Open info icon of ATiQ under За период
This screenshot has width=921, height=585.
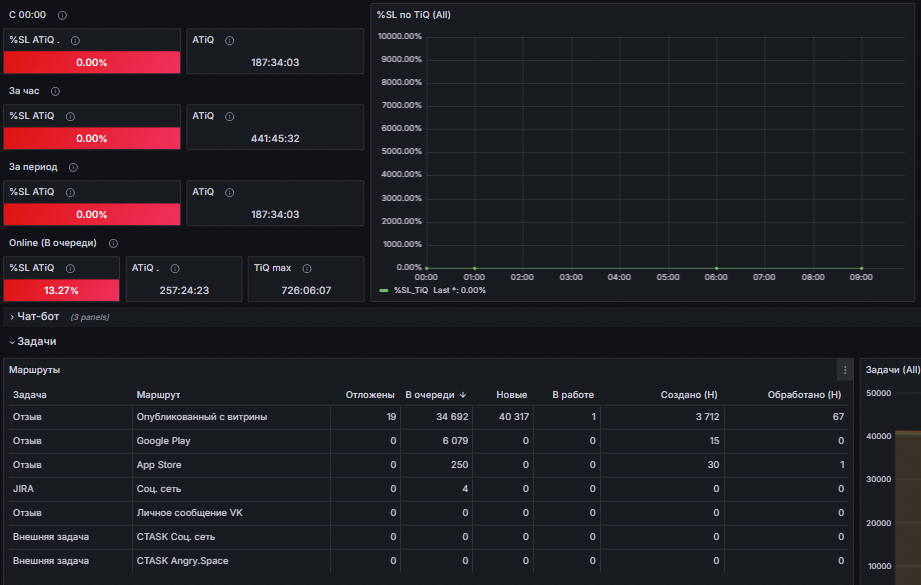(x=230, y=193)
